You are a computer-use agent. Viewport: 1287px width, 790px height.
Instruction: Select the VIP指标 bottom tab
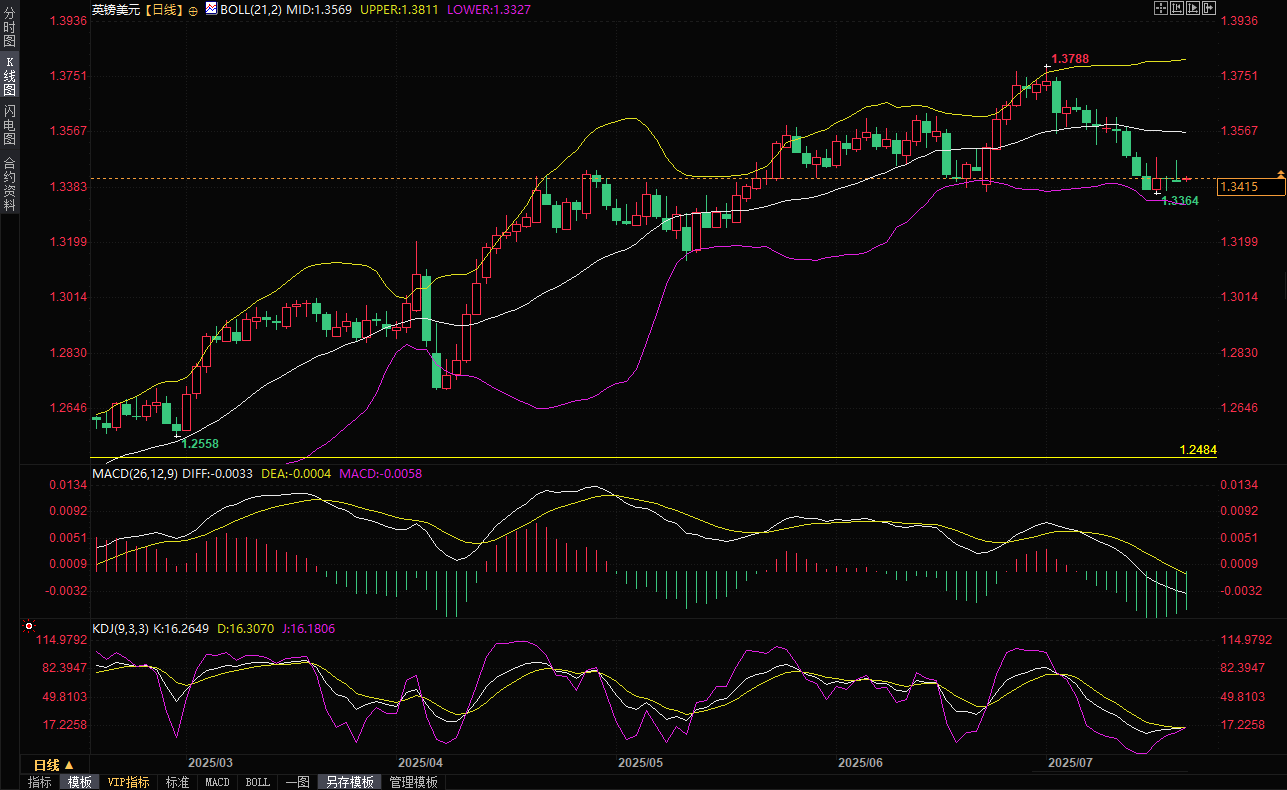point(129,782)
